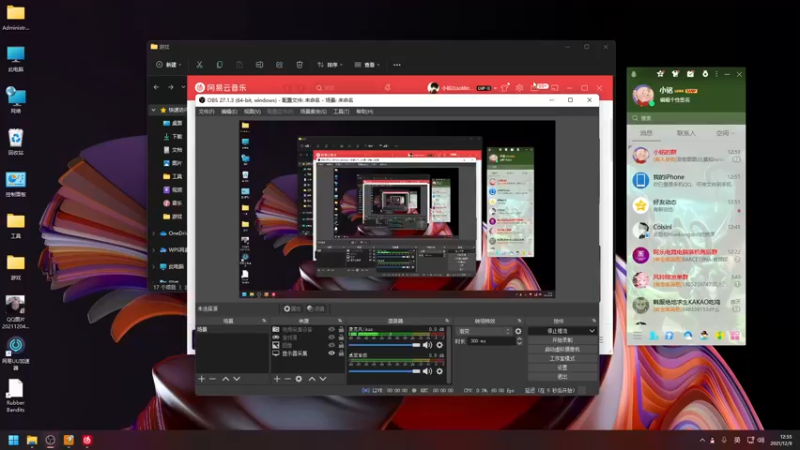
Task: Switch to the 消息 tab in QQ
Action: [x=646, y=133]
